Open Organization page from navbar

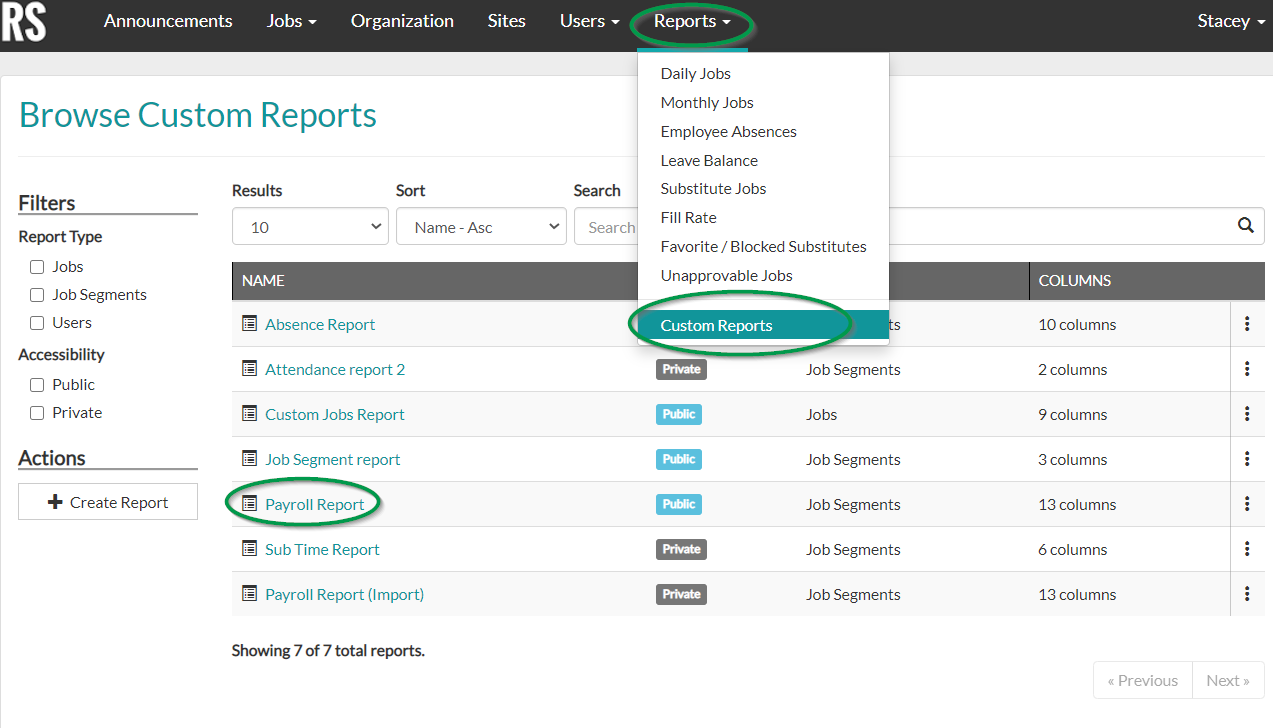click(402, 21)
